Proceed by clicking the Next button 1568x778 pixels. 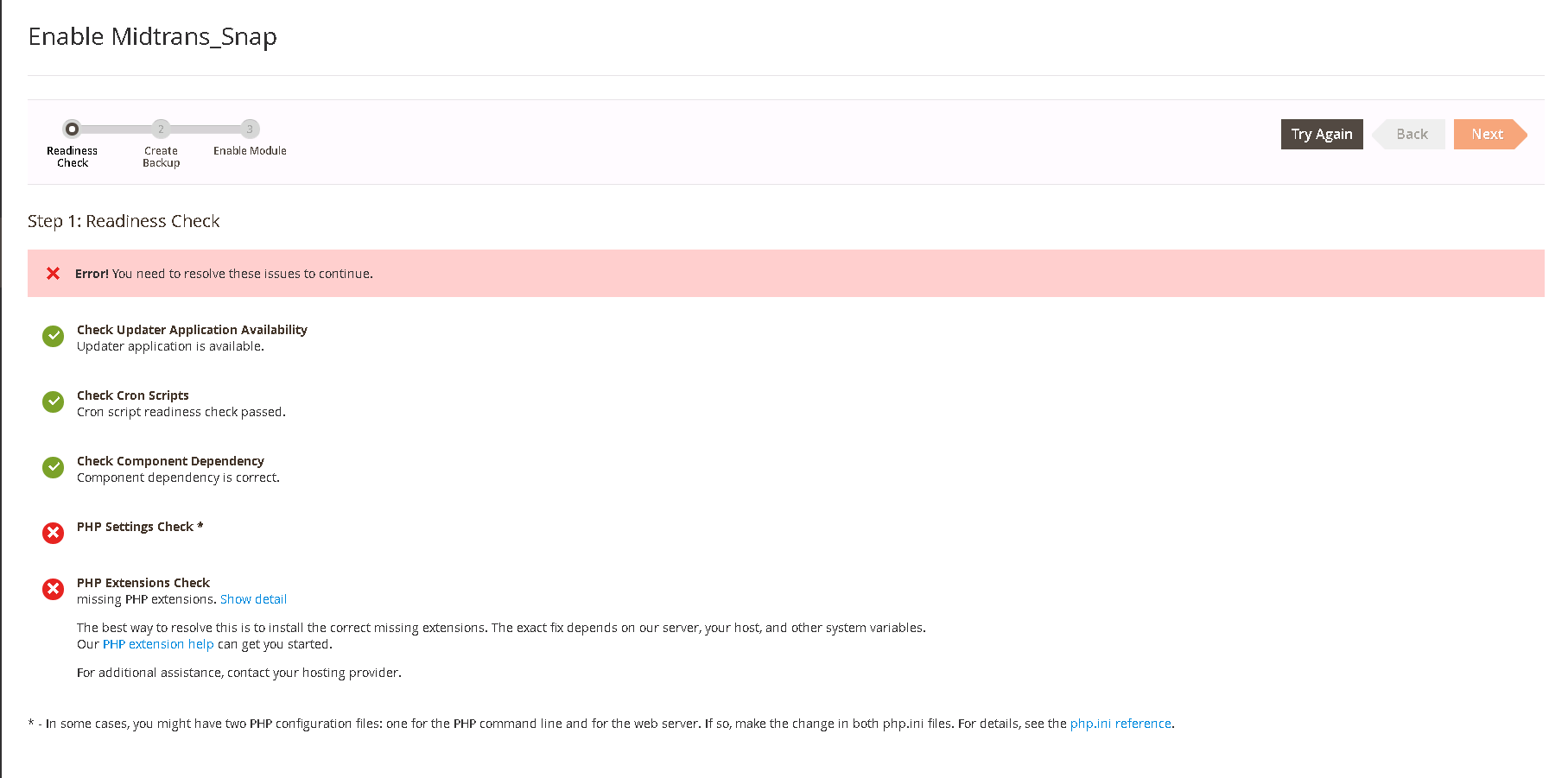pyautogui.click(x=1488, y=134)
